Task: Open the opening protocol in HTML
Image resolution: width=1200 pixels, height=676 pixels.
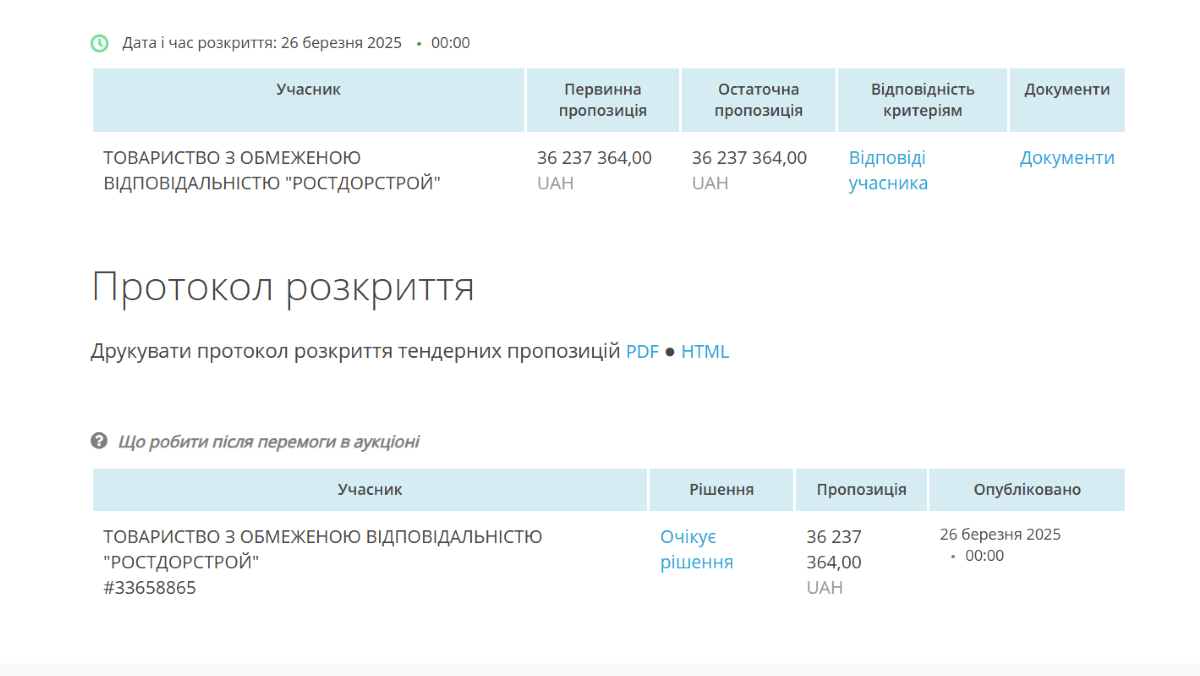Action: tap(705, 352)
